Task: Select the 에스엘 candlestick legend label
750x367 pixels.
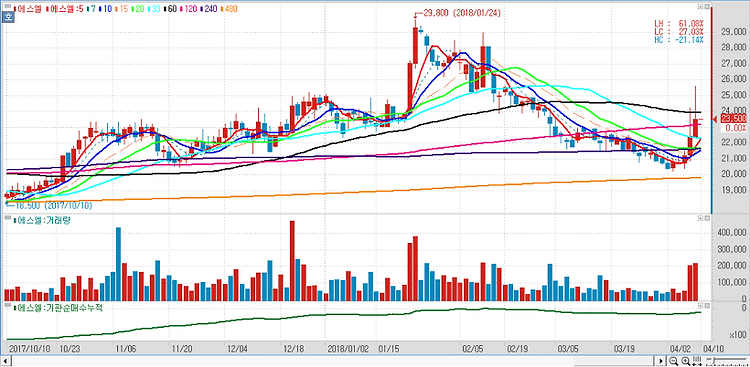Action: [28, 9]
